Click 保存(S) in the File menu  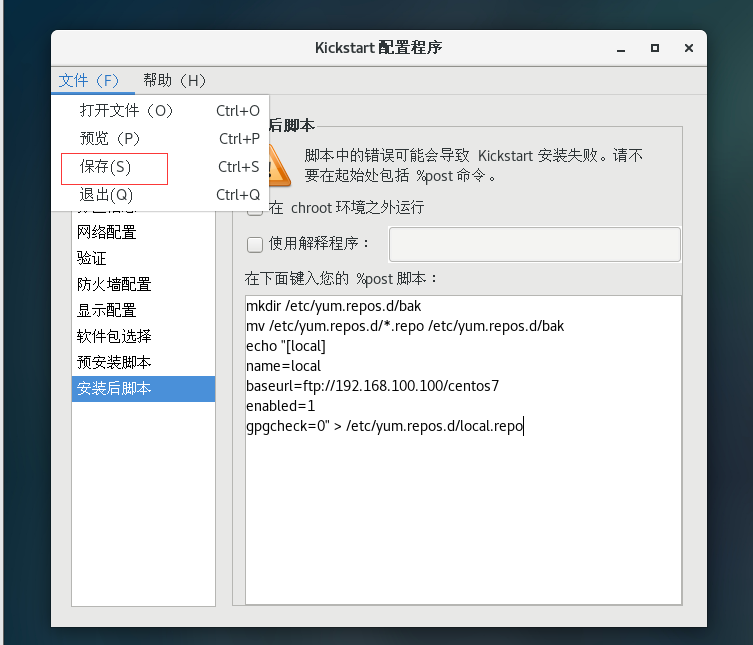pyautogui.click(x=160, y=167)
